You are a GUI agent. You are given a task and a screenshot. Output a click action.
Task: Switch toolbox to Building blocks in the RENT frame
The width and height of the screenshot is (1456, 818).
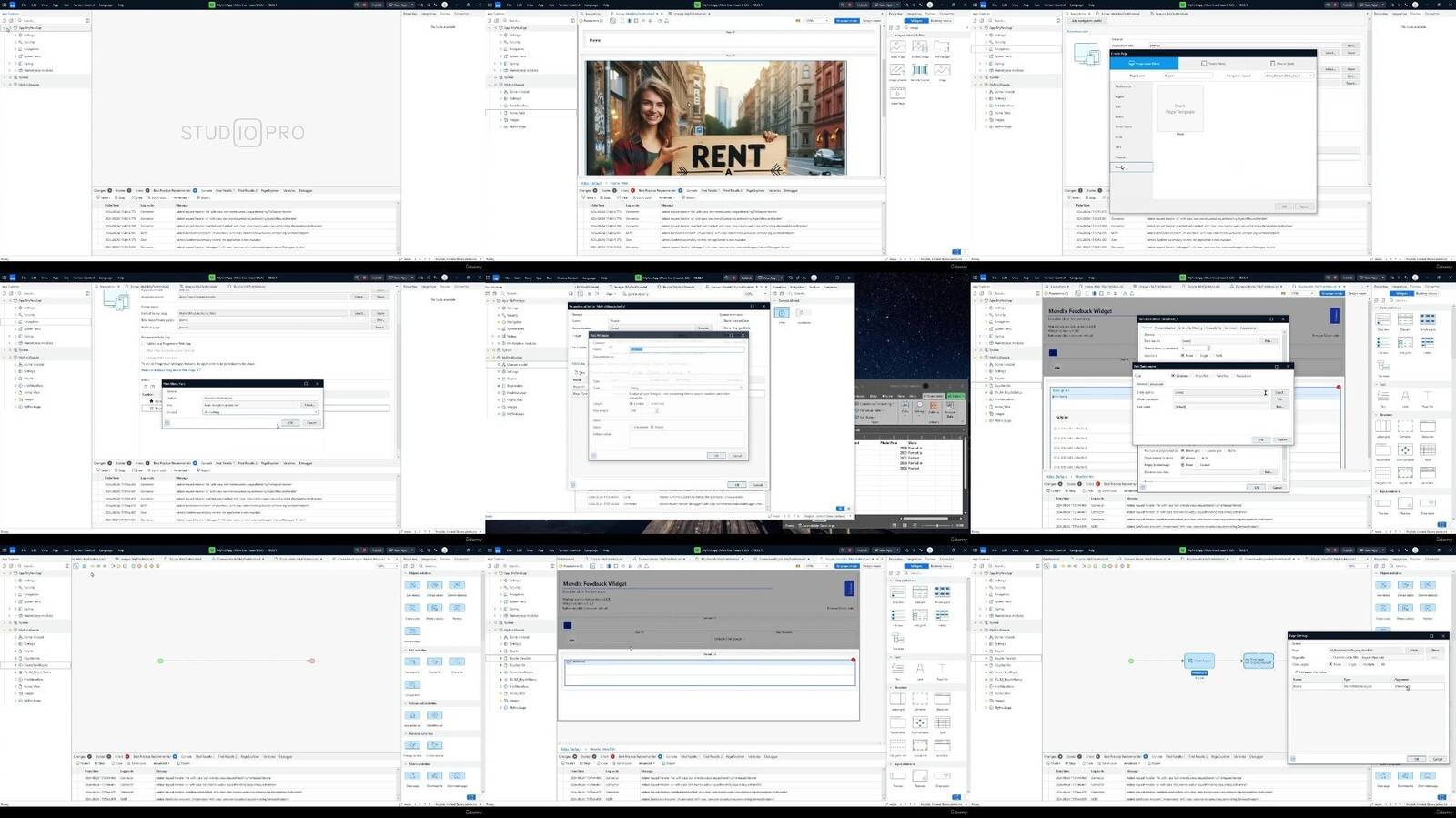(941, 21)
